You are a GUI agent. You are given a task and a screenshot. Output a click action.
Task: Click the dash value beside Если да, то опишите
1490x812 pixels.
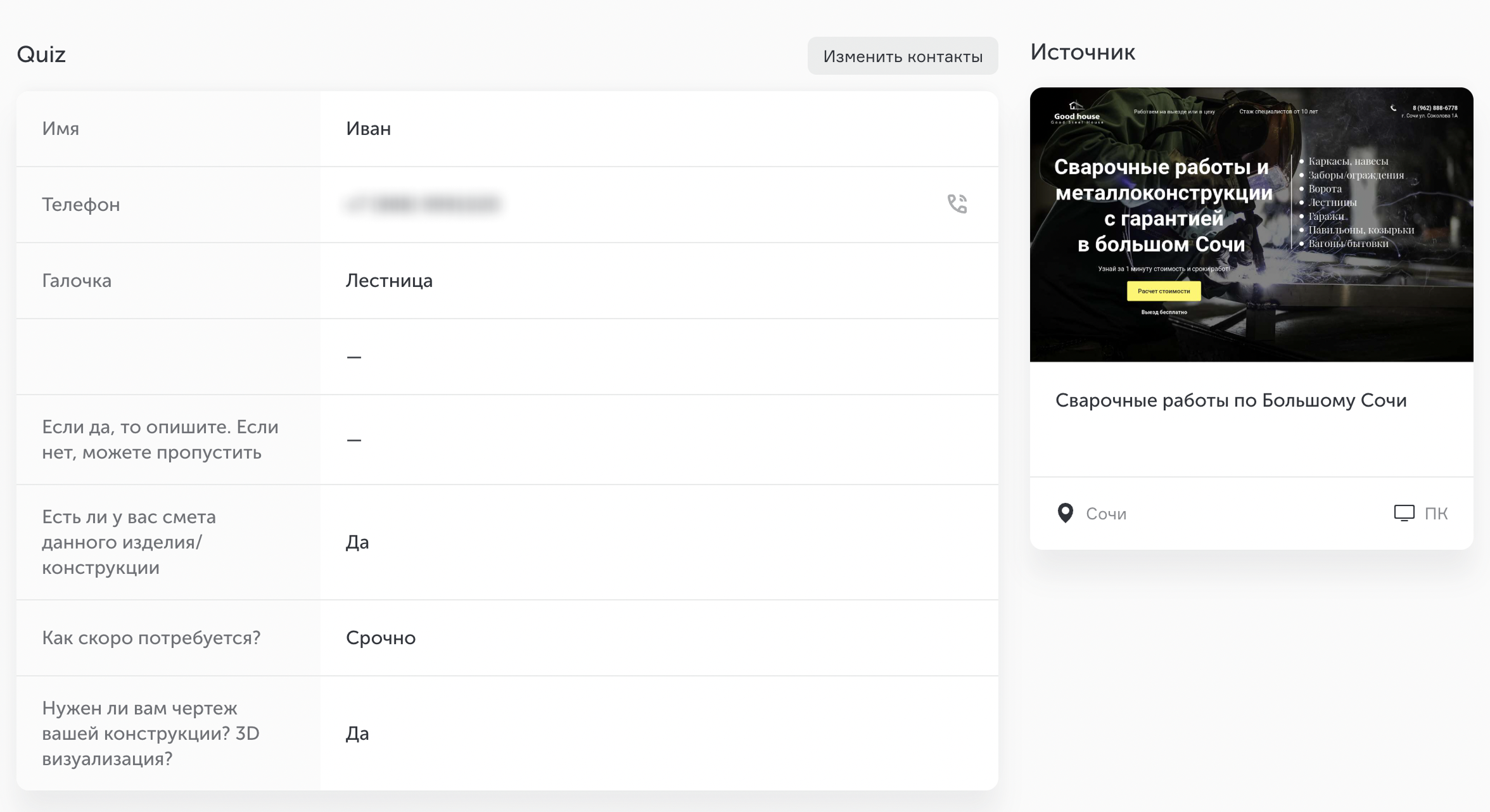(354, 440)
